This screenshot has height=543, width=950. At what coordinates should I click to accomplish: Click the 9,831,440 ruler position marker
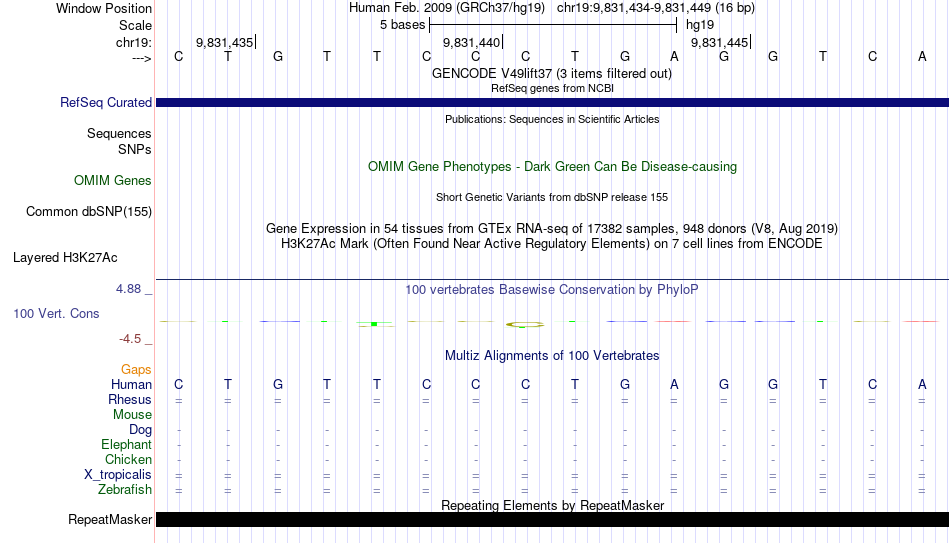pos(473,42)
